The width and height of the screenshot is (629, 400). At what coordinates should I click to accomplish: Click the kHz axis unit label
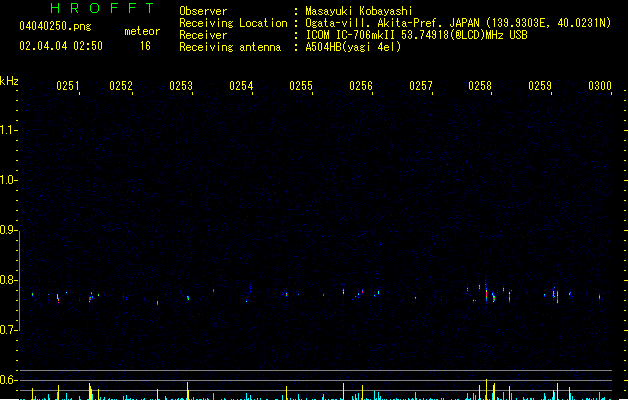coord(9,81)
